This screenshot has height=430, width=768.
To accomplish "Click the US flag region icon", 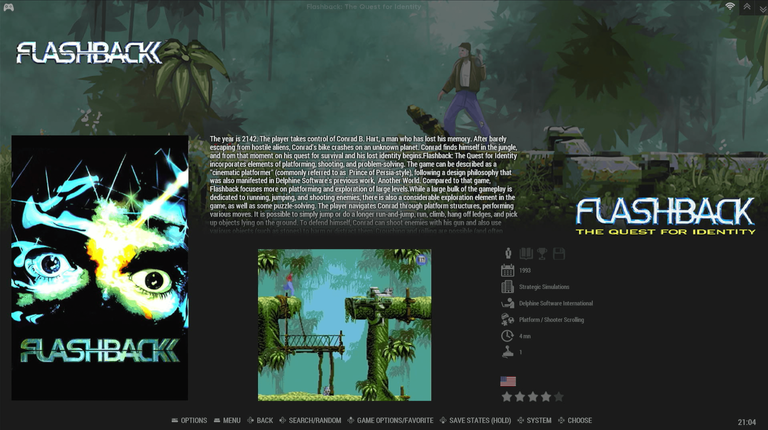I will tap(508, 381).
